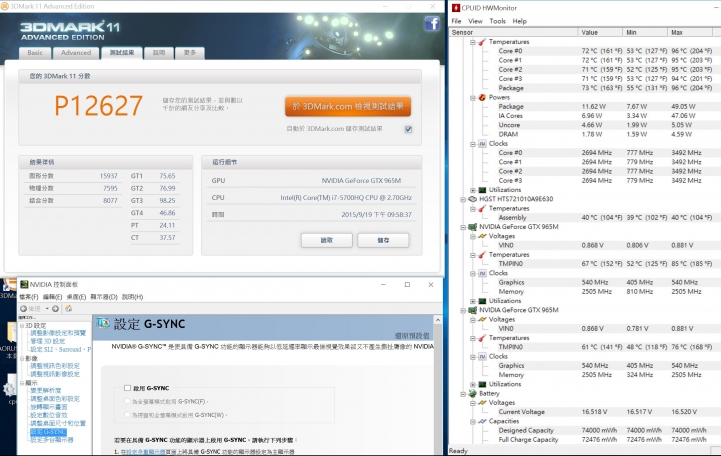Go back in NVIDIA Control Panel

click(23, 309)
